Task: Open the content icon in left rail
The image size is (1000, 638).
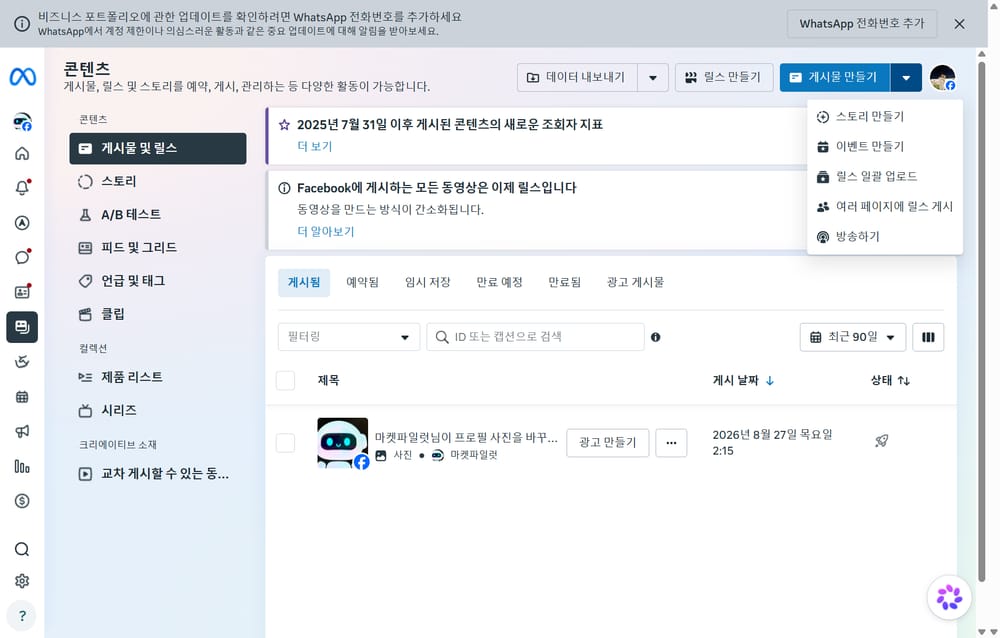Action: pyautogui.click(x=22, y=327)
